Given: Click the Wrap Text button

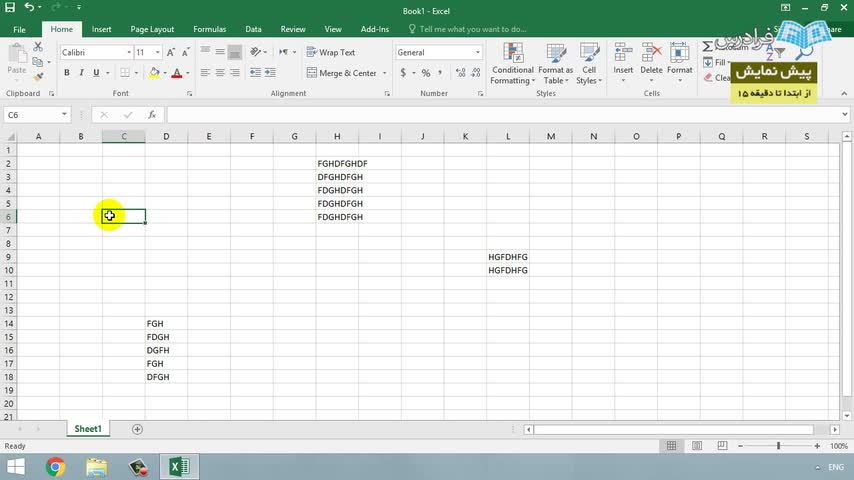Looking at the screenshot, I should pos(331,52).
